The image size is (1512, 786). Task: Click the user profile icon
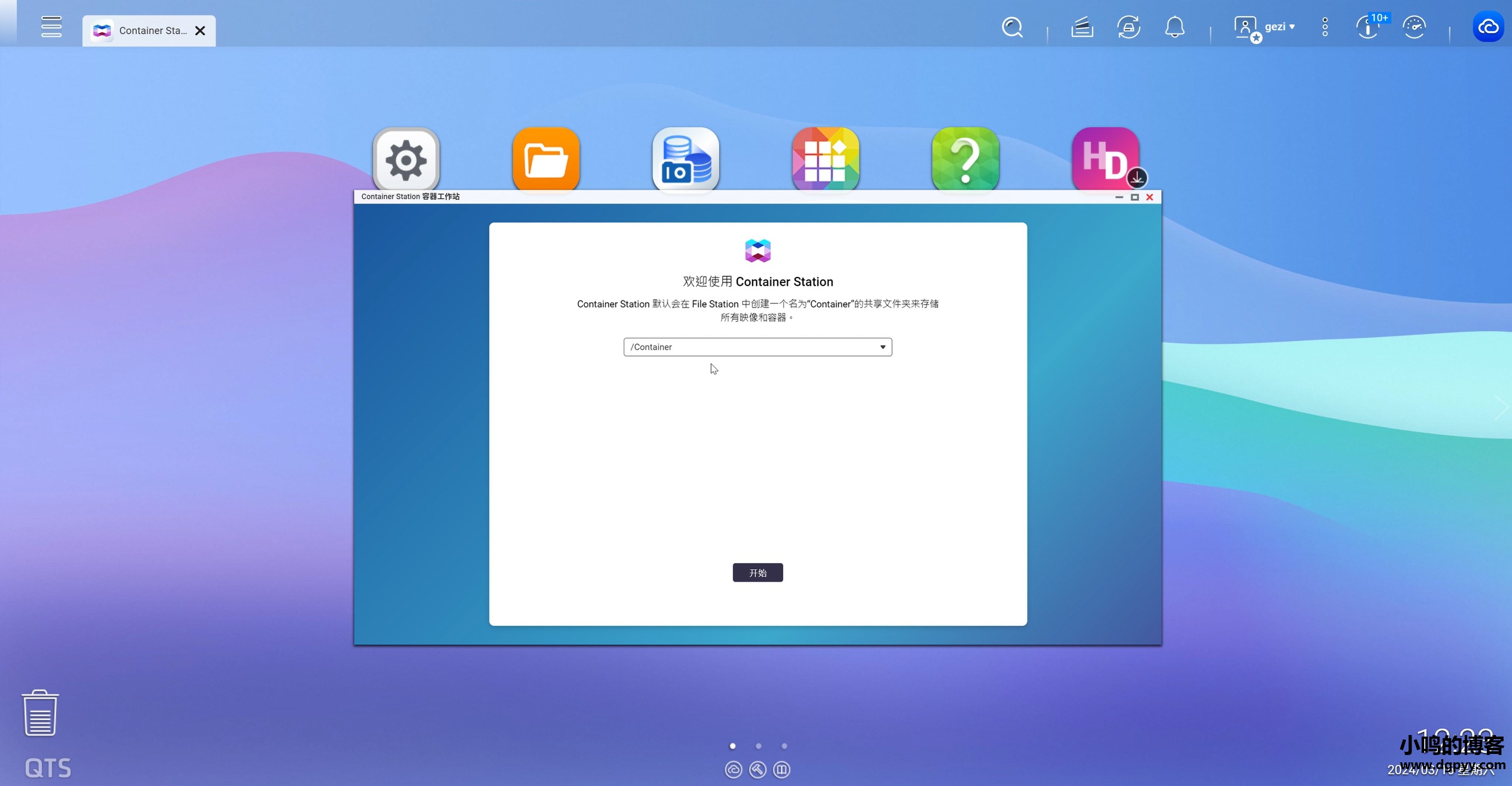[1247, 28]
